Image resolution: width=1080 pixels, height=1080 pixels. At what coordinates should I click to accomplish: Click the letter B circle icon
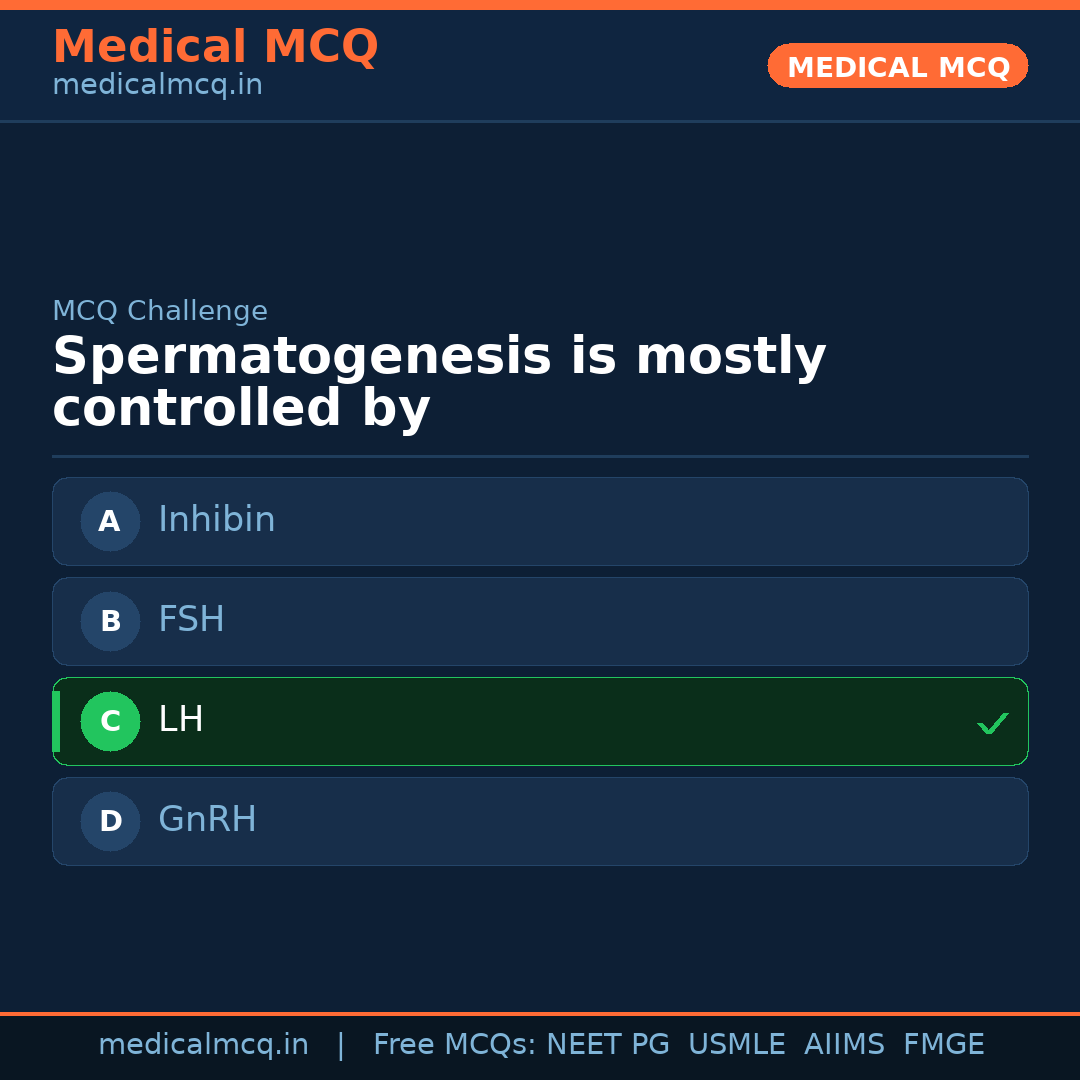coord(110,621)
